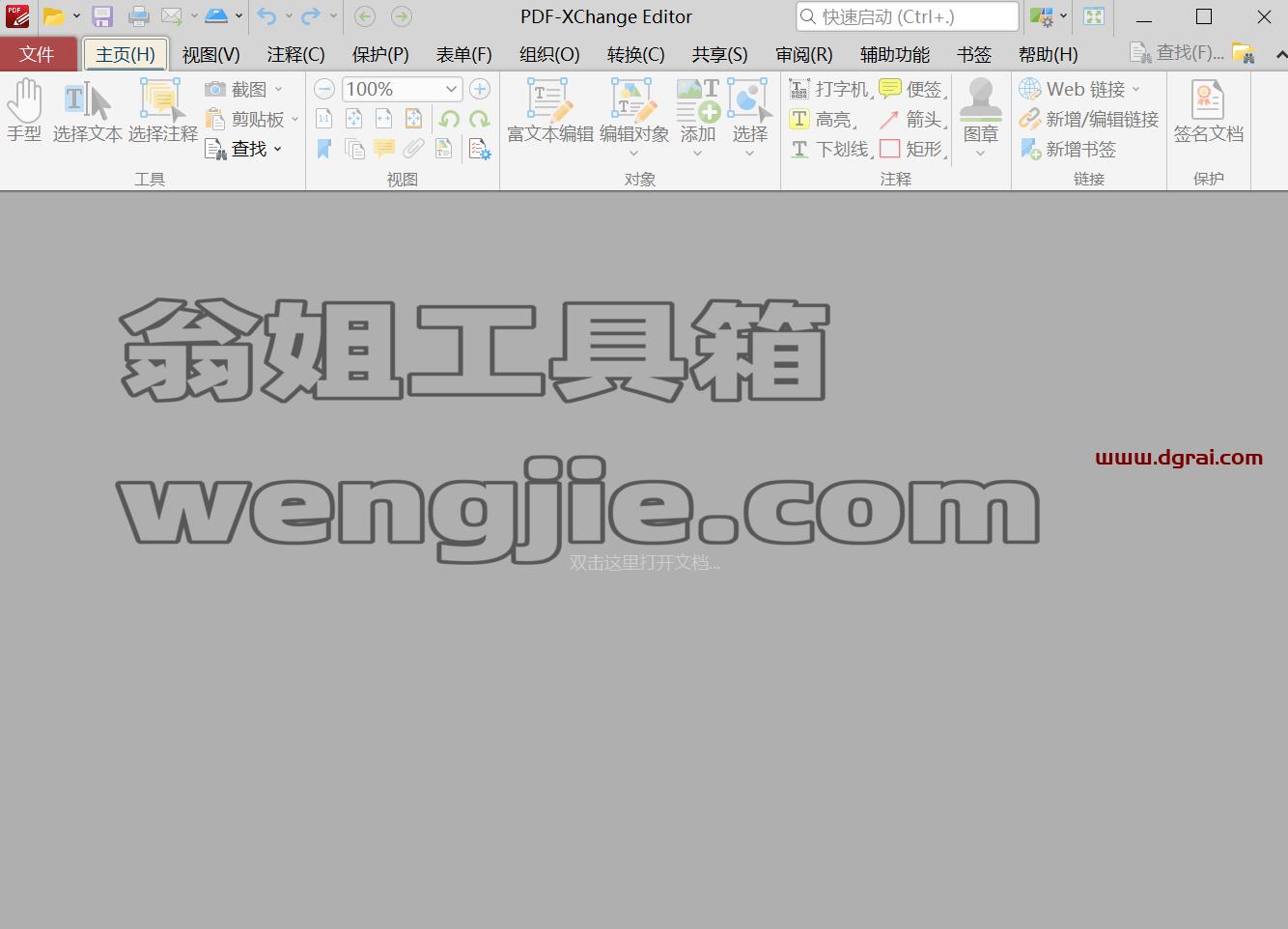
Task: Click the zoom in plus button
Action: (x=479, y=89)
